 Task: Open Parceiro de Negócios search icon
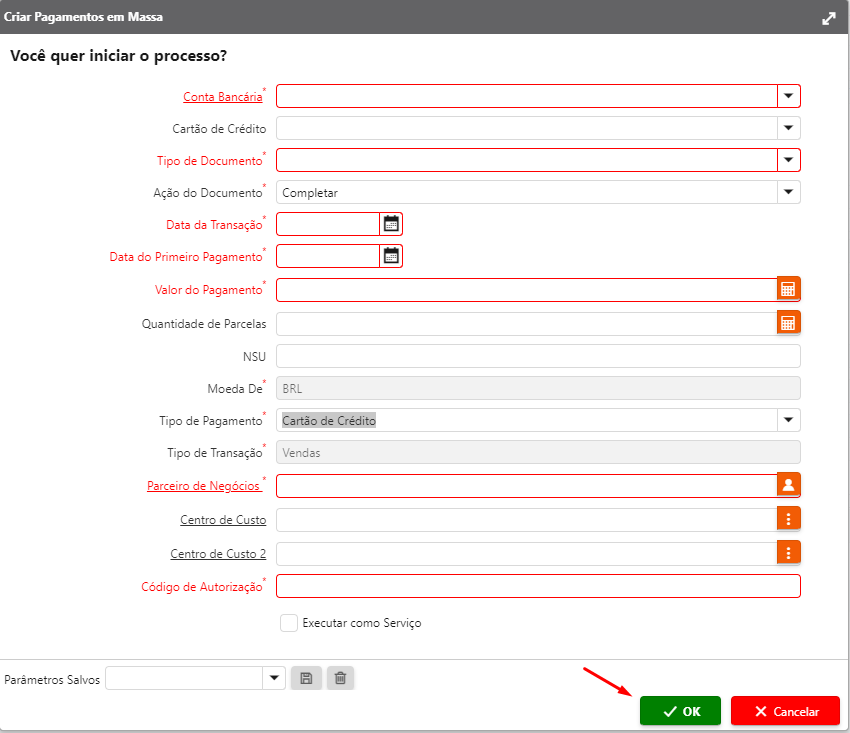[788, 486]
